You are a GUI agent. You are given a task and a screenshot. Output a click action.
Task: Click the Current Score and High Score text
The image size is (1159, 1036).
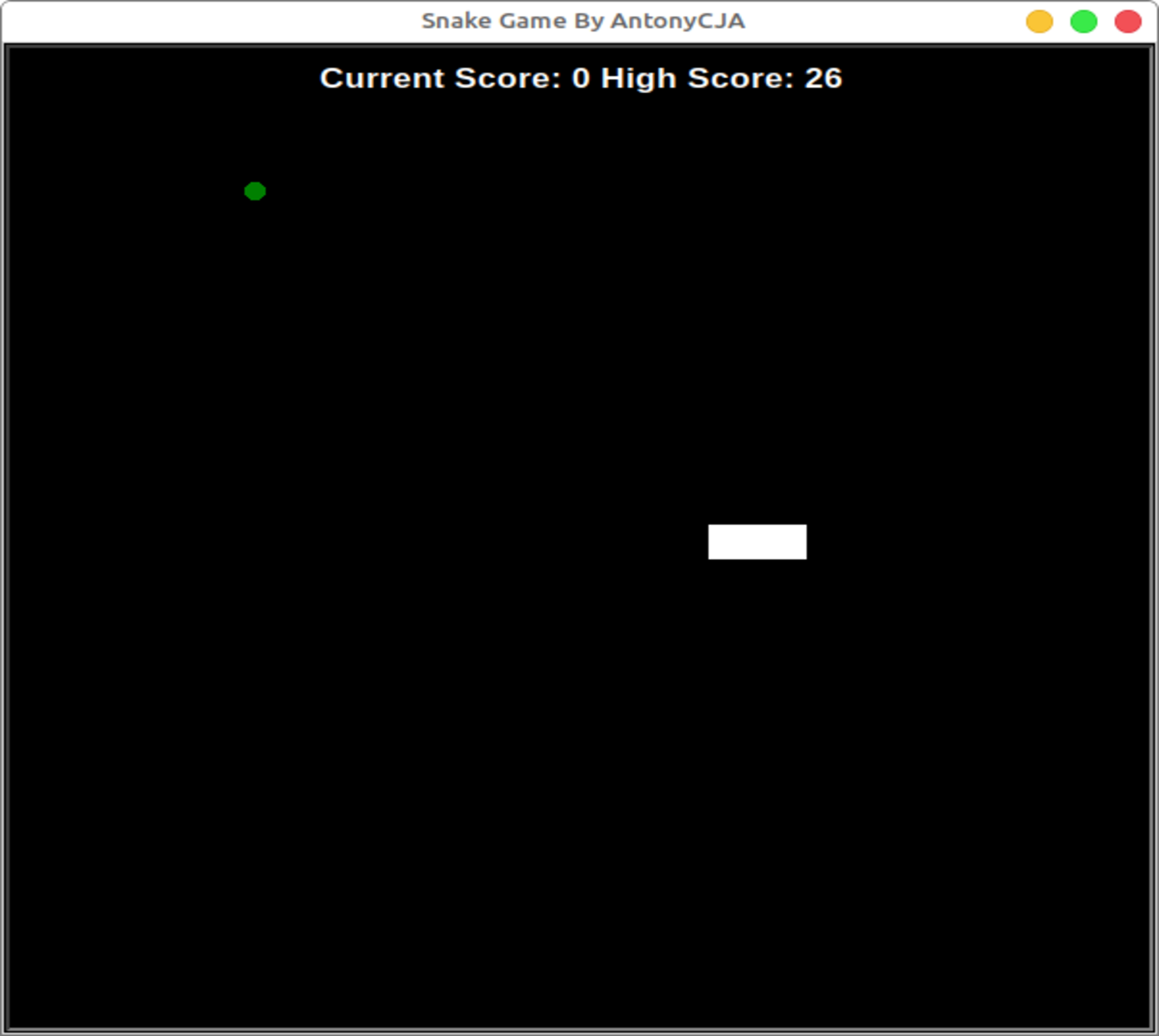pos(581,78)
